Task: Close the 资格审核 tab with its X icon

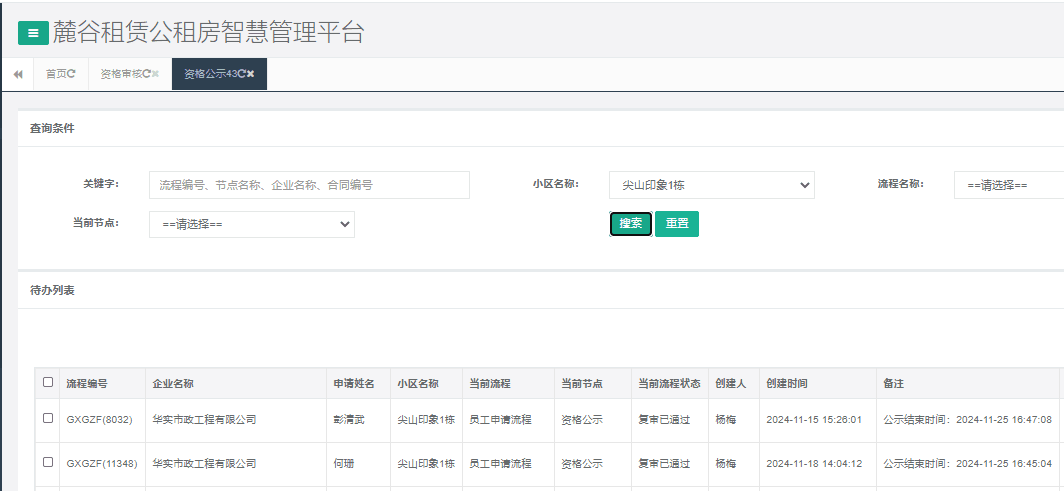Action: (x=156, y=74)
